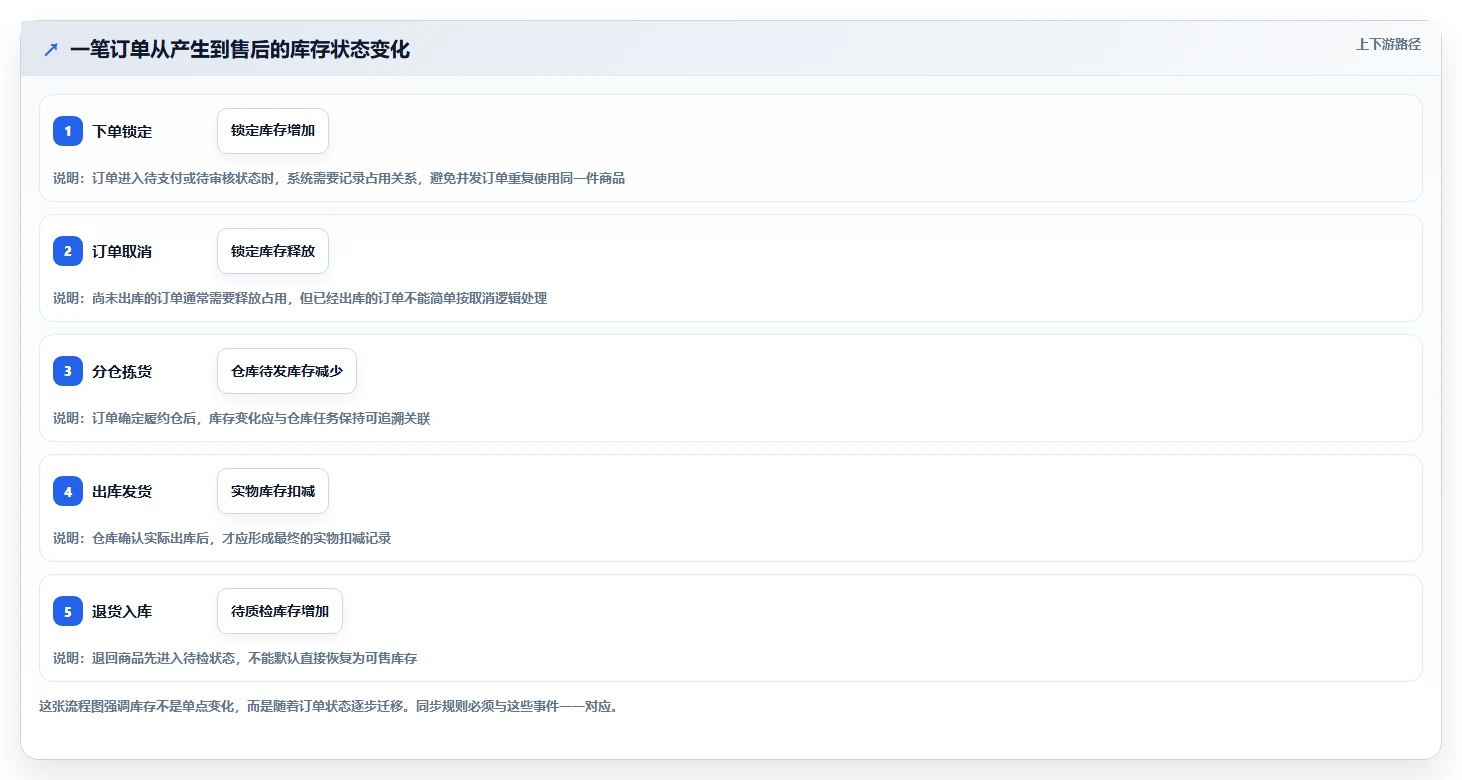Click the title 一笔订单从产生到售后的库存状态变化
The height and width of the screenshot is (780, 1462).
click(240, 49)
